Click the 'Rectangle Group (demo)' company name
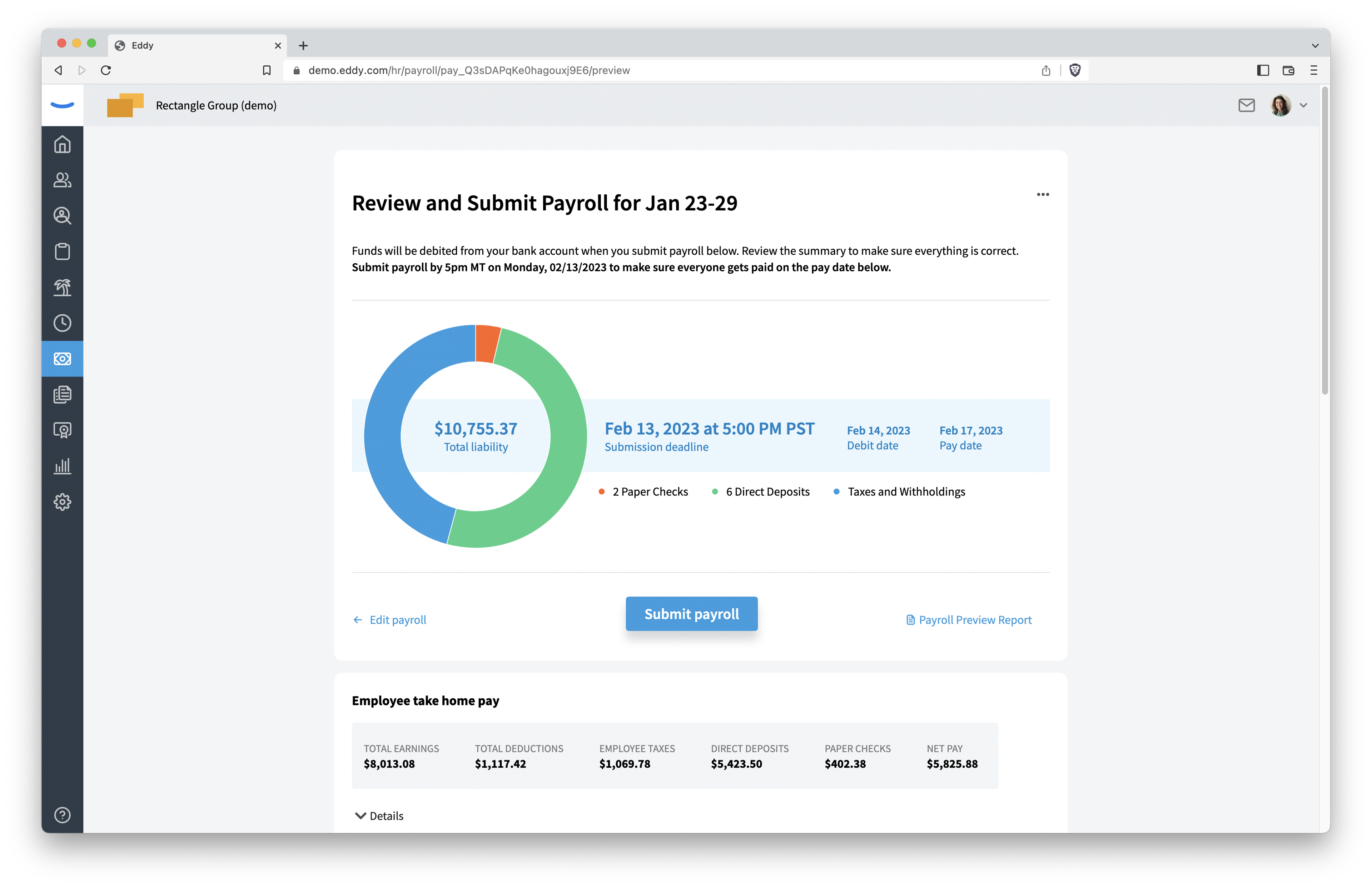Screen dimensions: 1372x888 point(216,105)
